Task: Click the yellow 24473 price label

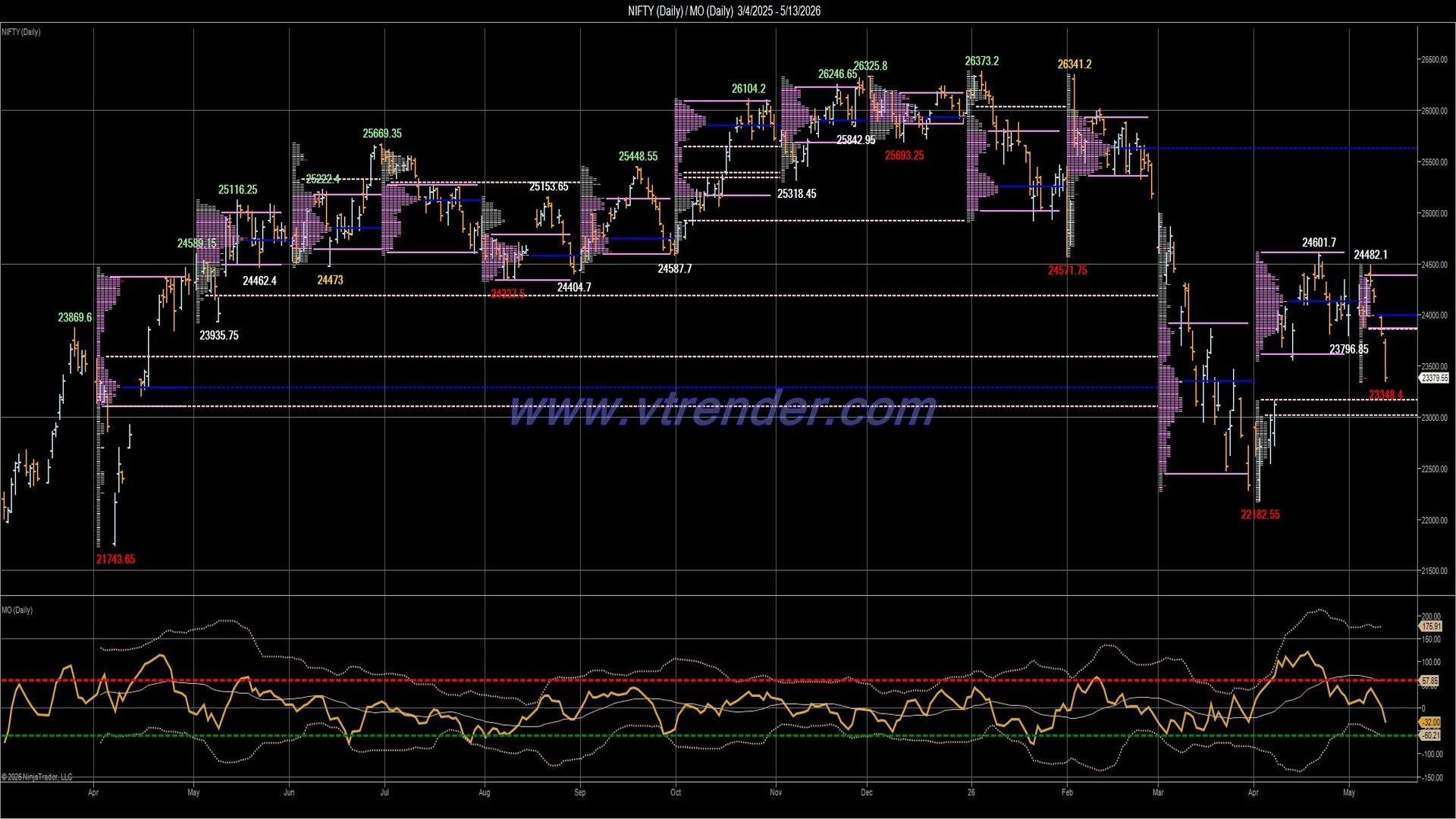Action: pyautogui.click(x=330, y=280)
